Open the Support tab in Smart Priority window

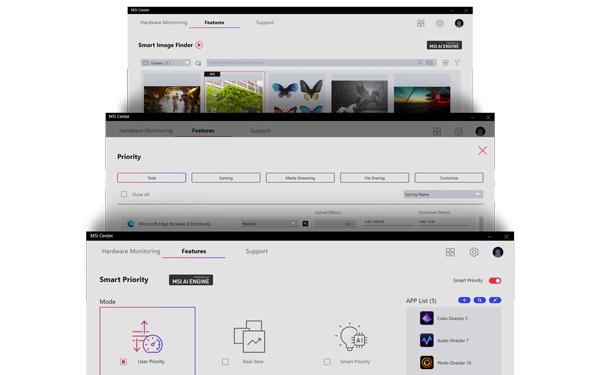[256, 251]
